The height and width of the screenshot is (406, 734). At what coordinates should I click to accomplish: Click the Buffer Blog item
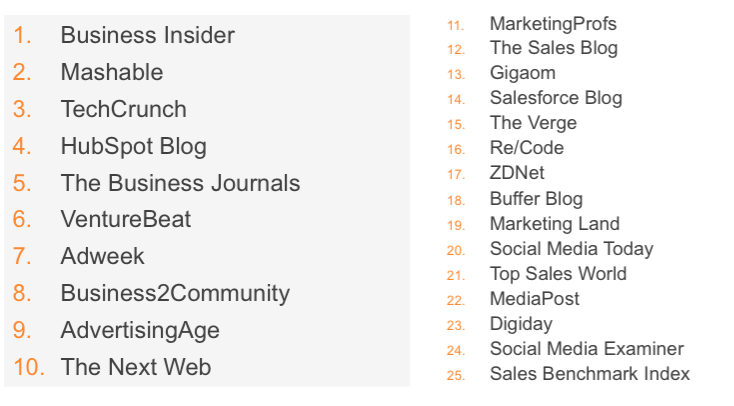pos(536,199)
